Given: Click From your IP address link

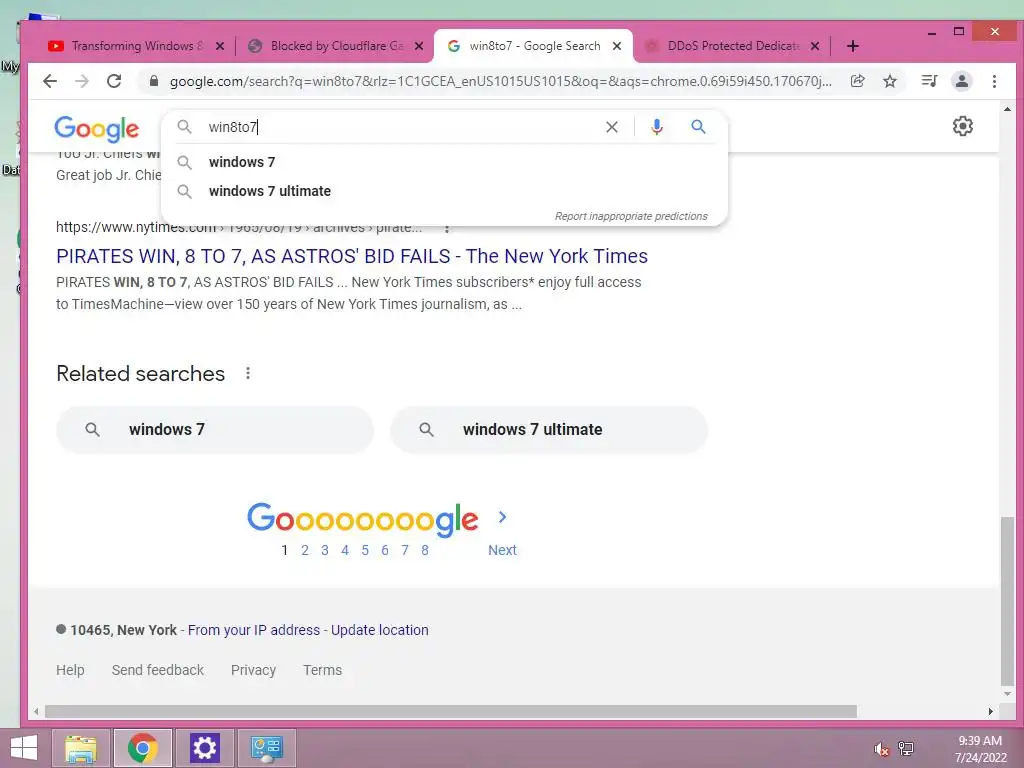Looking at the screenshot, I should click(x=254, y=630).
